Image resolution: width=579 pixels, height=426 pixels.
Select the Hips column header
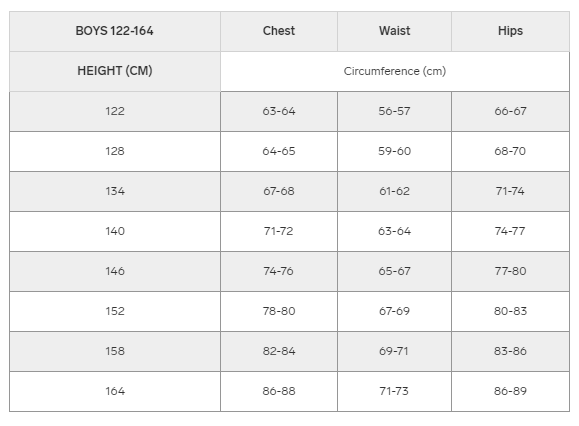(x=510, y=31)
